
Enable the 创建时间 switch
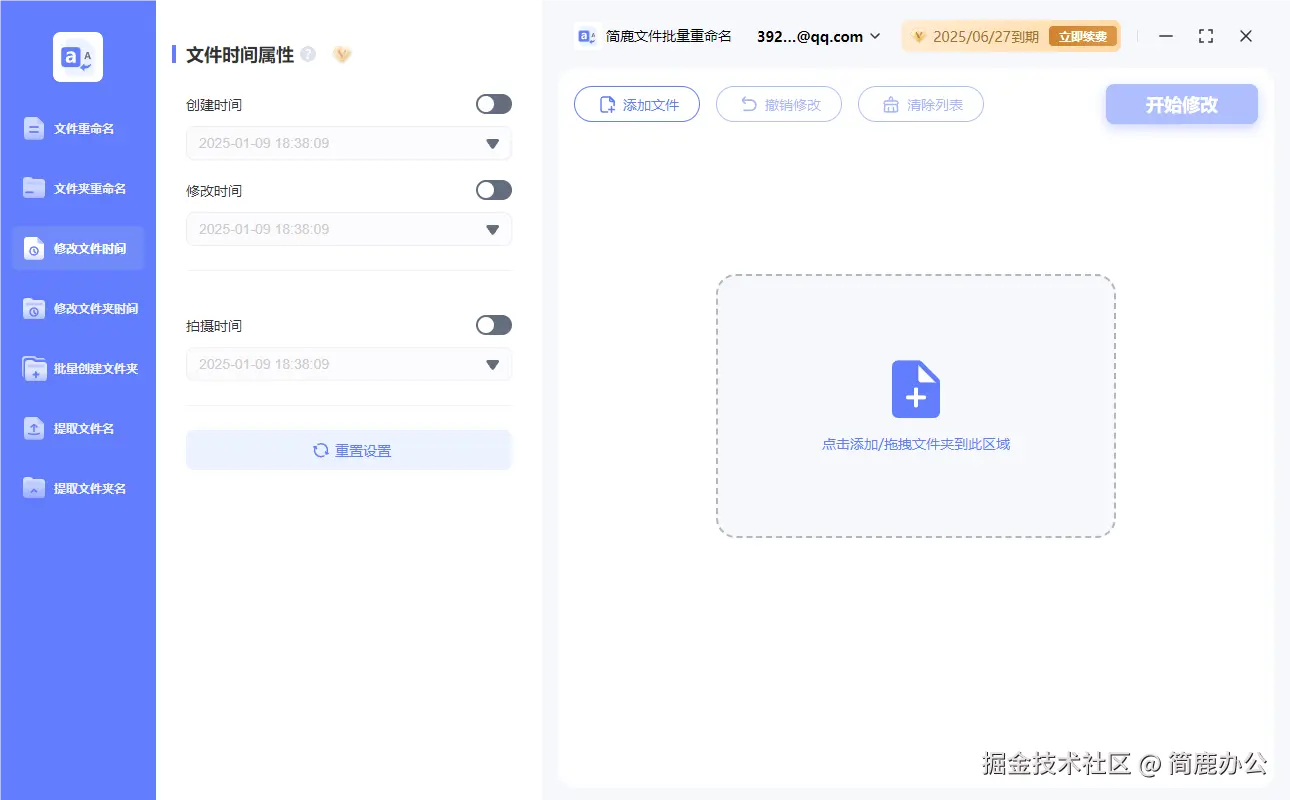[x=493, y=103]
